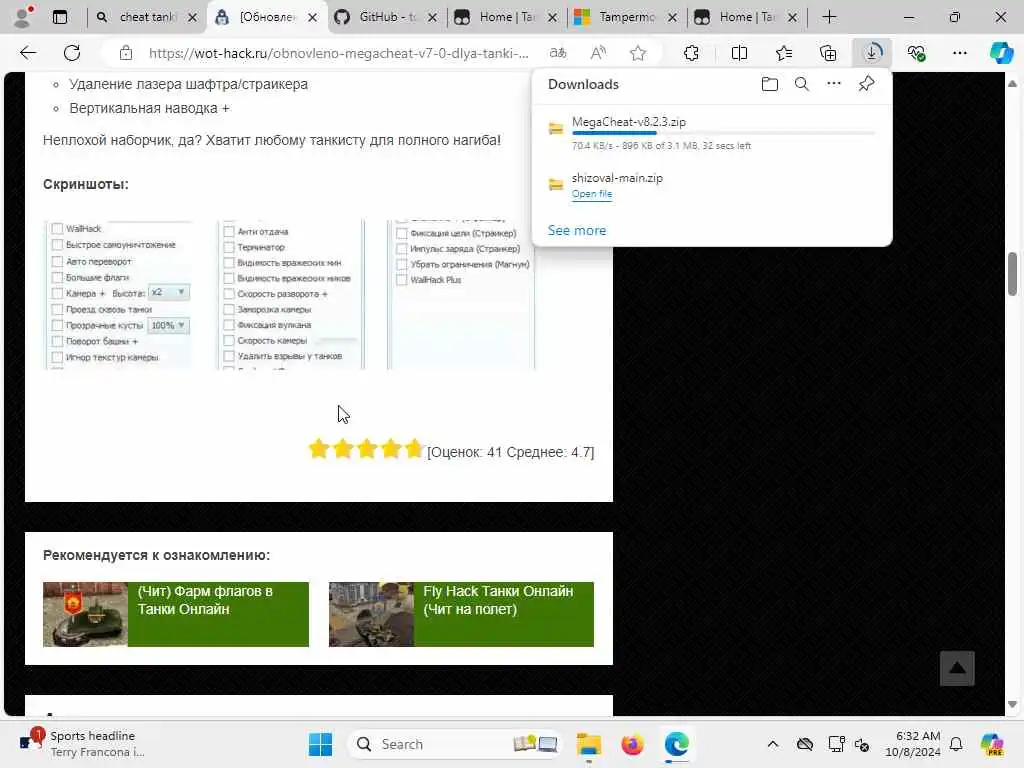Open the translate page icon in address bar
The width and height of the screenshot is (1024, 768).
(x=558, y=53)
